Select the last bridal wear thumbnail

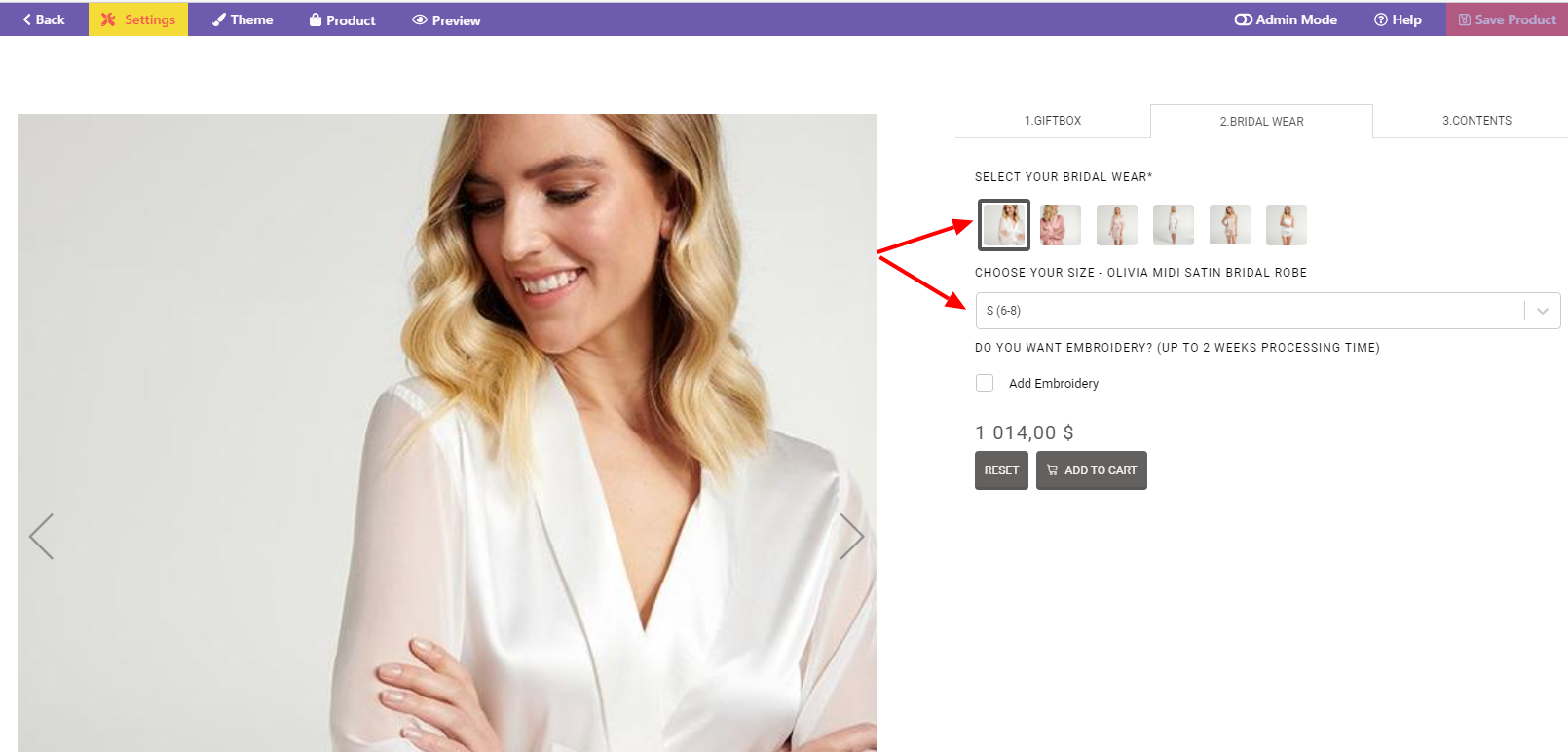(x=1287, y=225)
